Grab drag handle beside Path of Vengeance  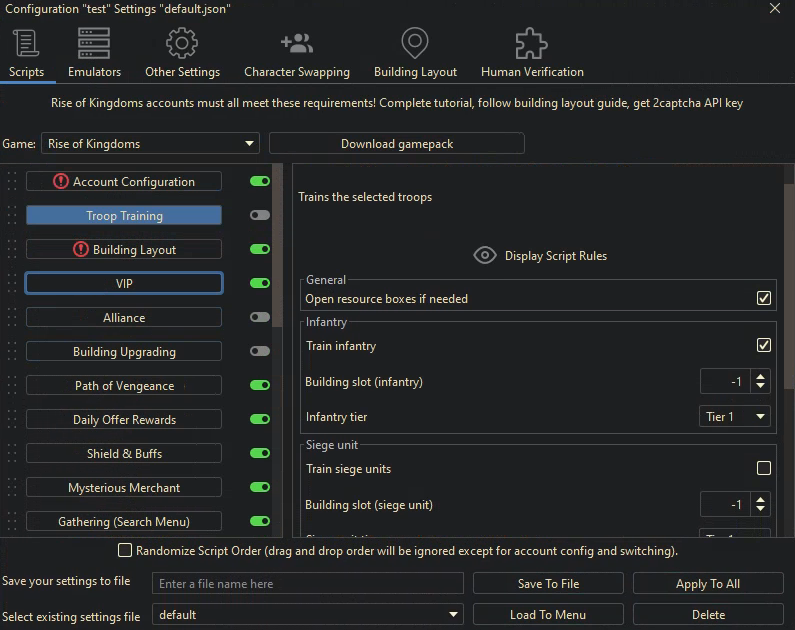pos(12,385)
